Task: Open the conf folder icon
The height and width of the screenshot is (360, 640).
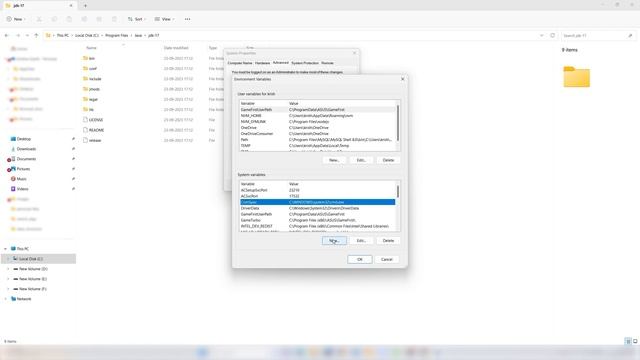Action: 85,69
